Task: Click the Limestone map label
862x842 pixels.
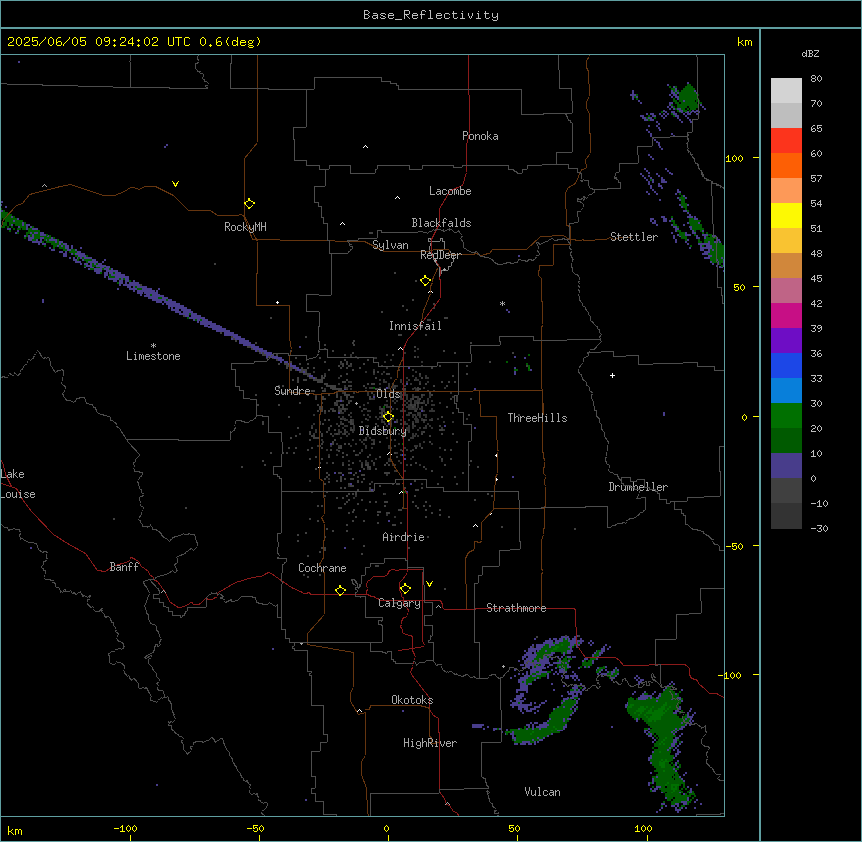Action: click(x=153, y=356)
